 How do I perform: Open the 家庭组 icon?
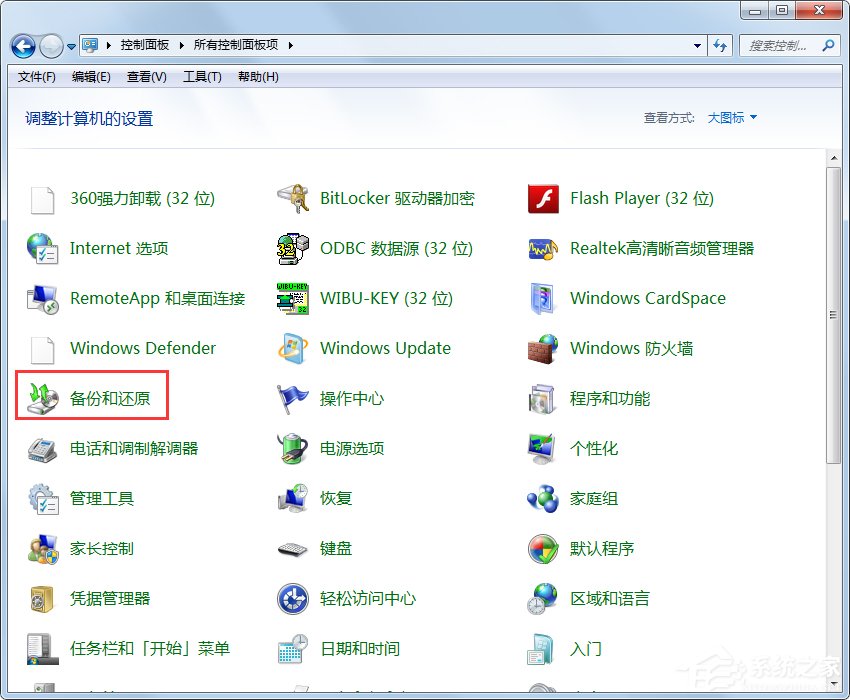[543, 499]
